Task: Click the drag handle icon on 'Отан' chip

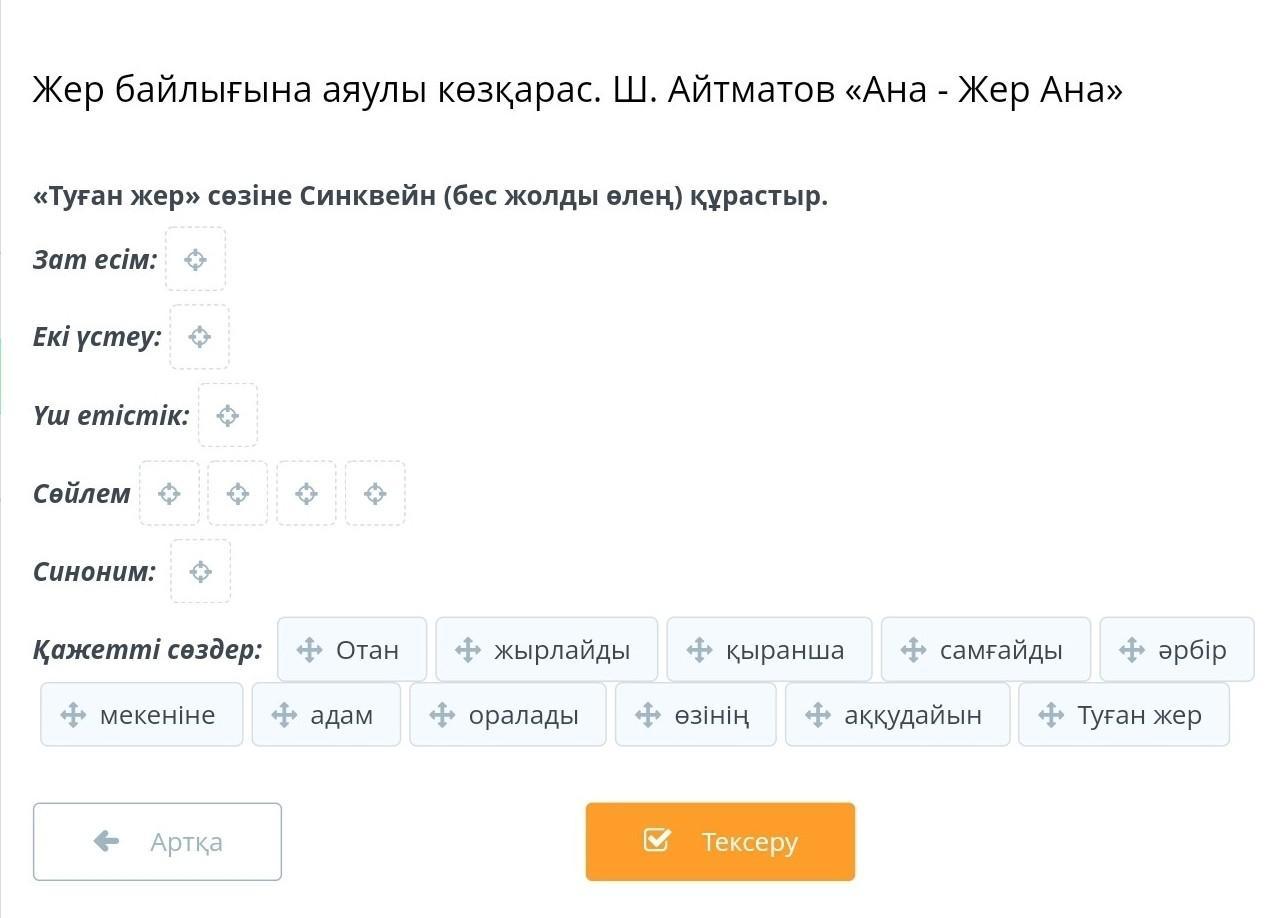Action: point(310,650)
